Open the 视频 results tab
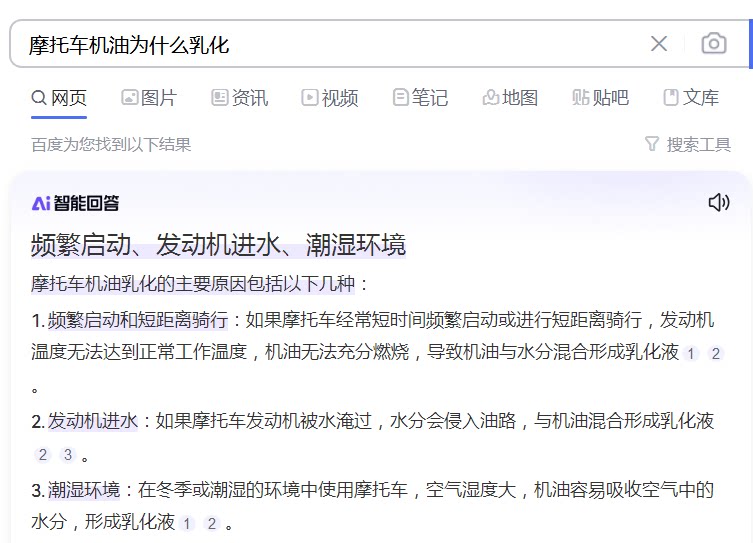Screen dimensions: 753x543 (329, 98)
